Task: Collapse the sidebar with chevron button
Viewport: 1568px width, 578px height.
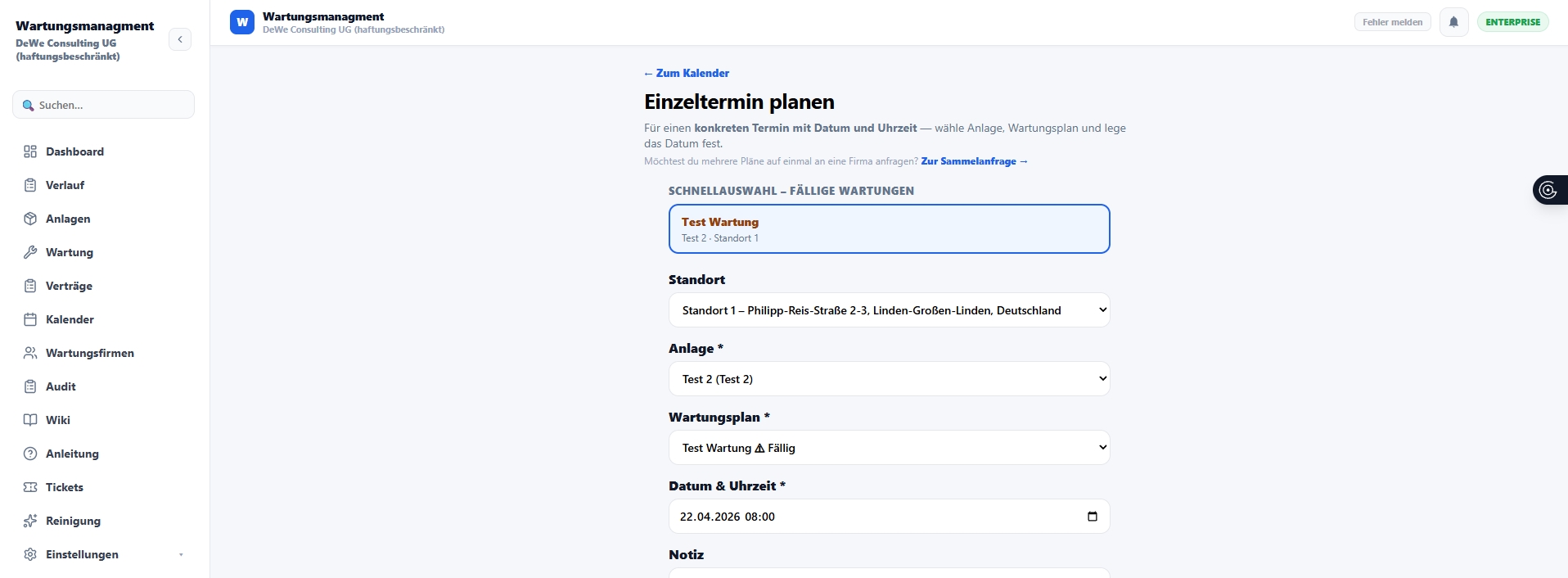Action: [x=180, y=39]
